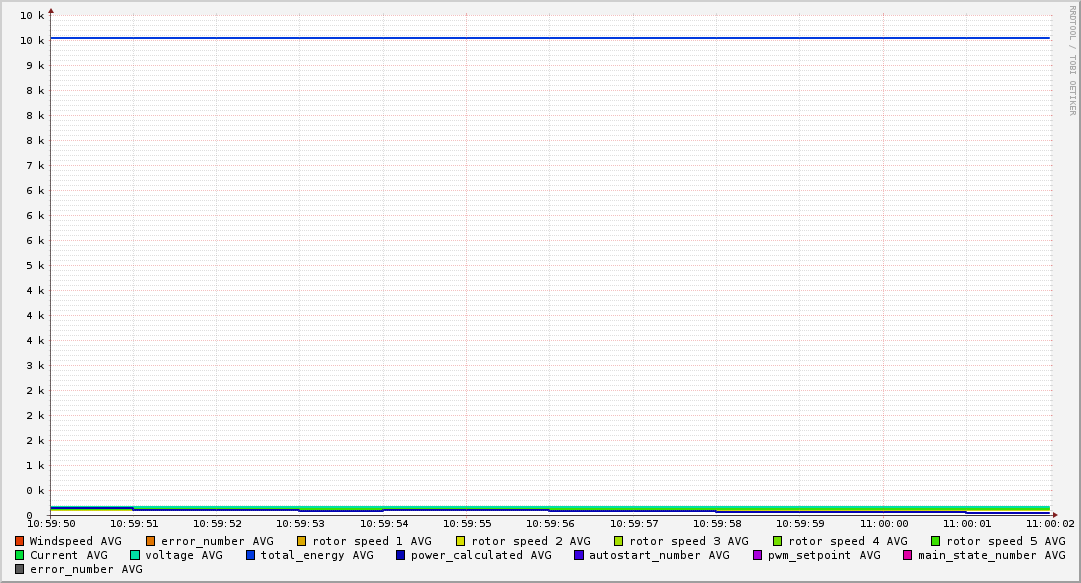Select the rotor speed 3 AVG color swatch

point(619,541)
